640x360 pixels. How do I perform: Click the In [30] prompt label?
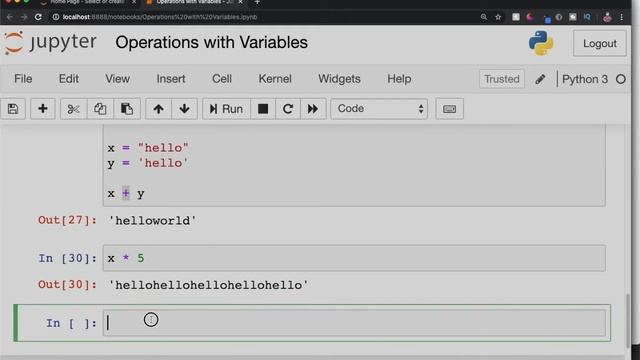[x=67, y=258]
